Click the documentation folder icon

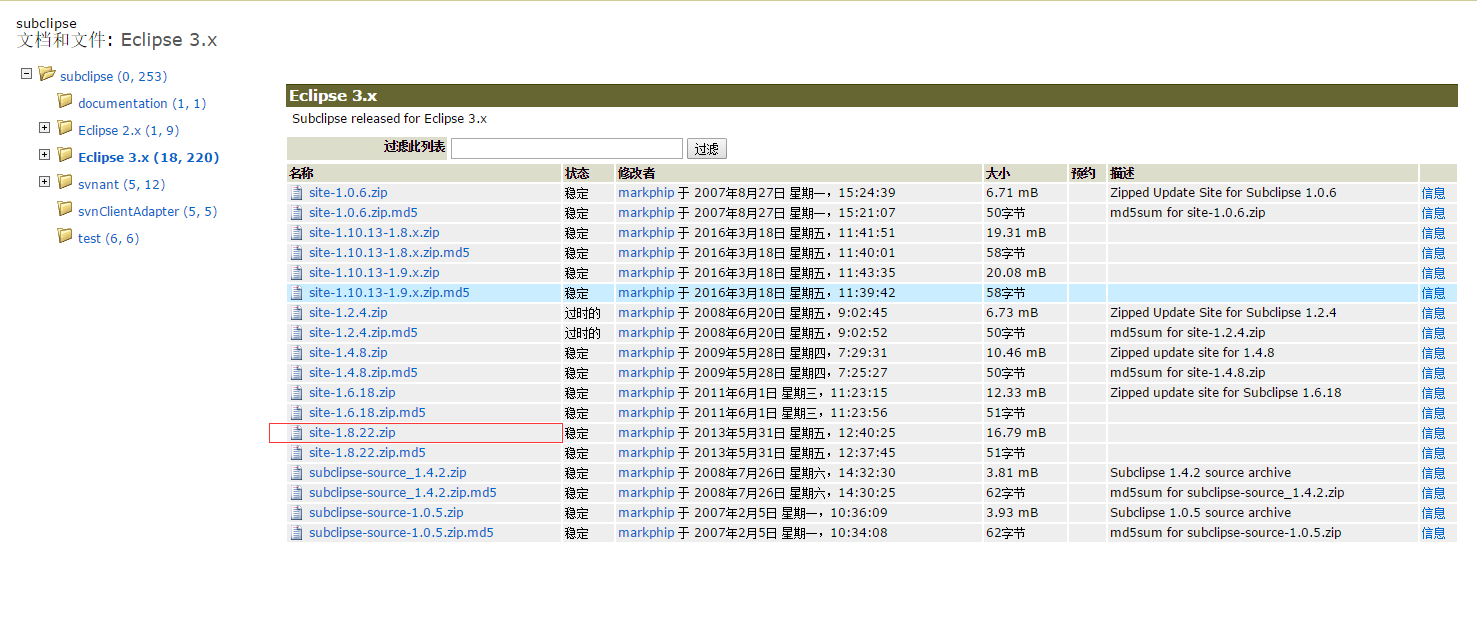[x=65, y=101]
